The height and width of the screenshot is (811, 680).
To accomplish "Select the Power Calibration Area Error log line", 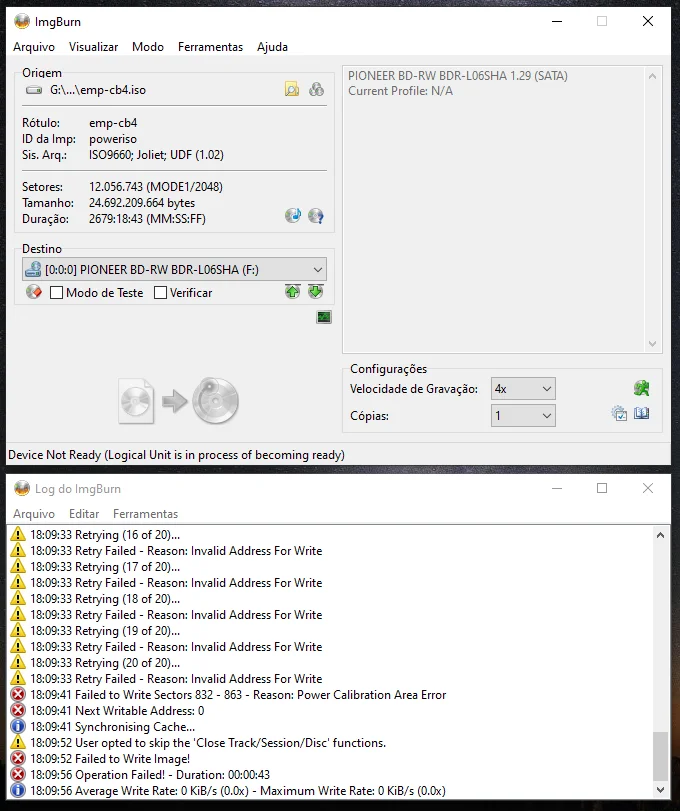I will tap(238, 695).
